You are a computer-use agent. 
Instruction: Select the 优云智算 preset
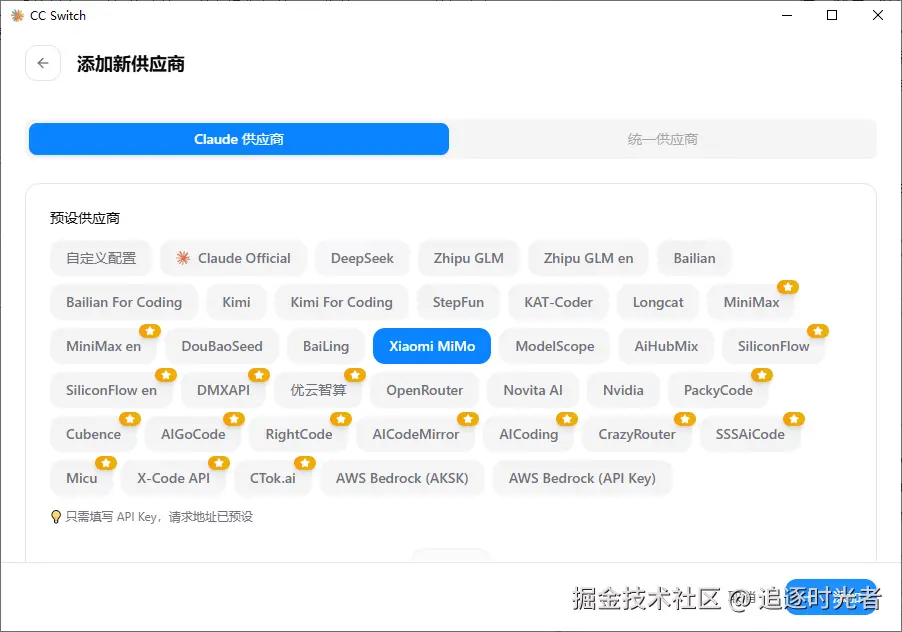pyautogui.click(x=318, y=390)
